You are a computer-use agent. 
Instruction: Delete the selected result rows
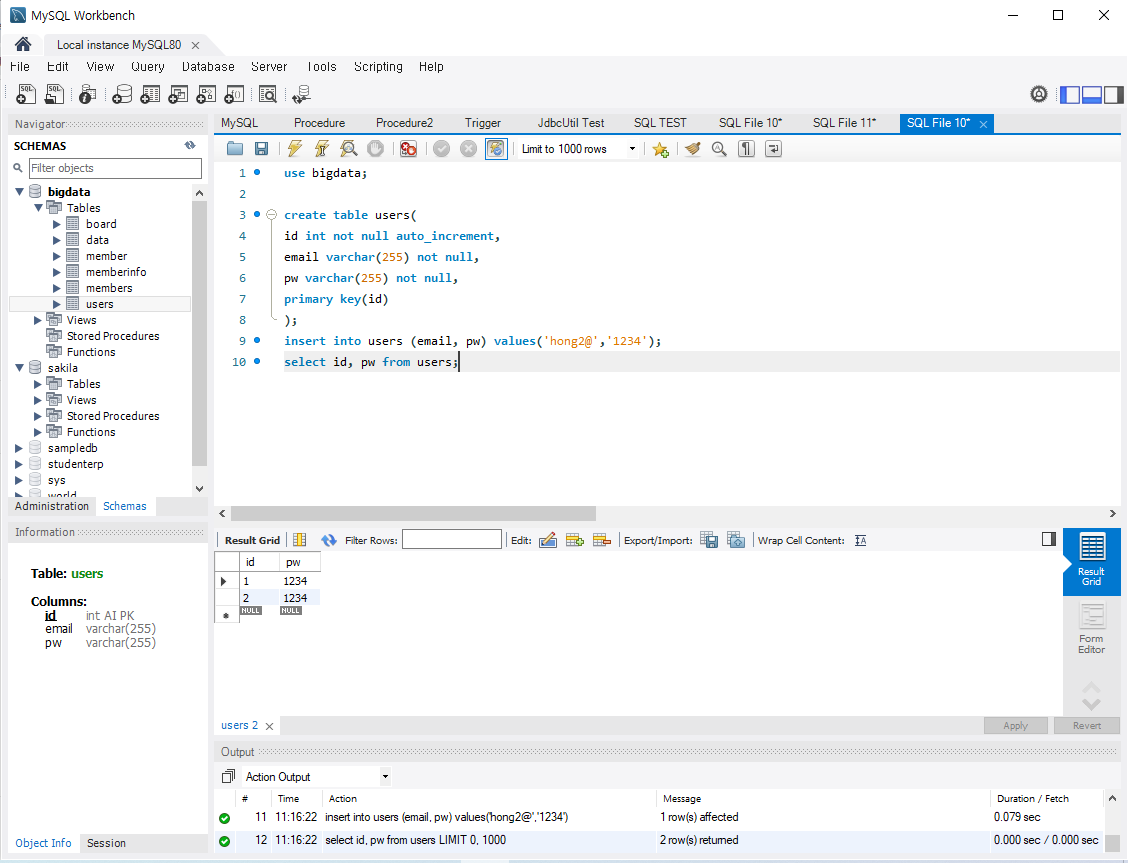(602, 540)
